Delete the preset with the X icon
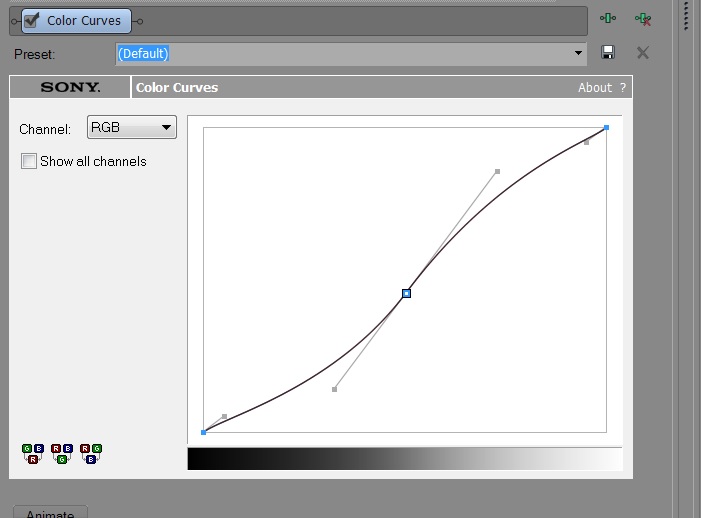This screenshot has width=701, height=518. coord(643,53)
